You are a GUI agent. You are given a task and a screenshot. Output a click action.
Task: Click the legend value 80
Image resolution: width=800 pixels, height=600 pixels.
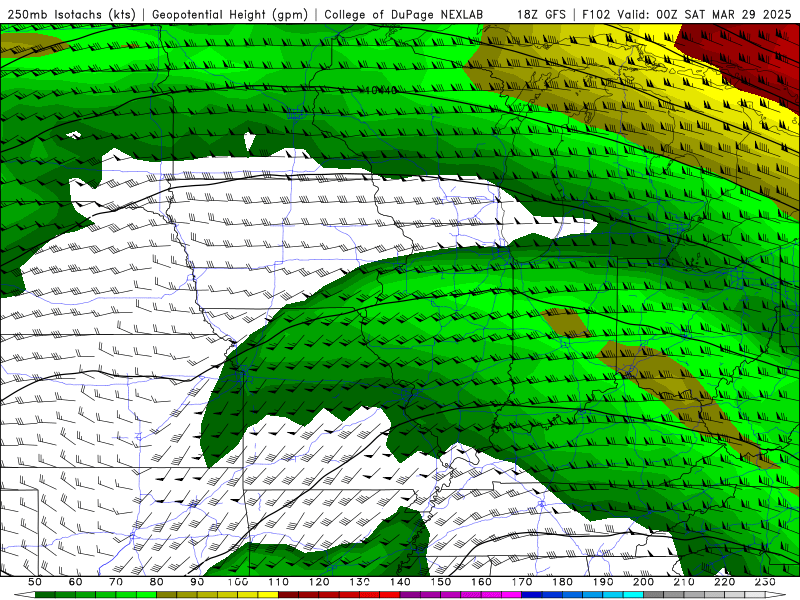point(156,582)
